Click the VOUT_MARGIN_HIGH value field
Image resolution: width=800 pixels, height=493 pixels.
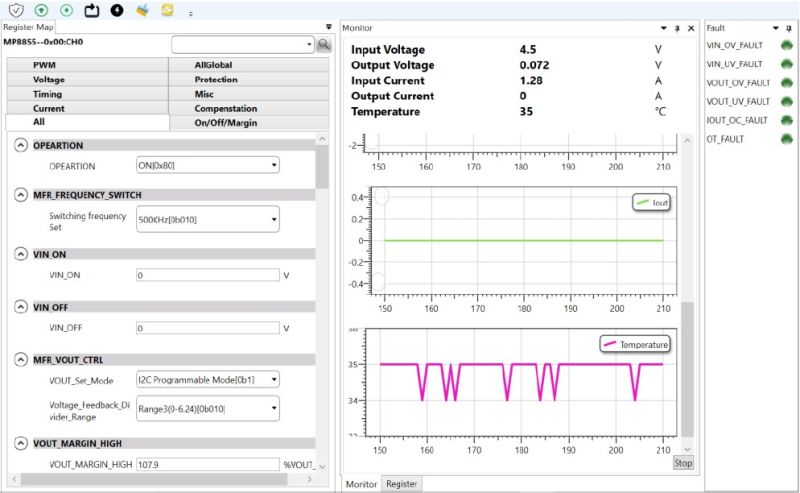[208, 464]
